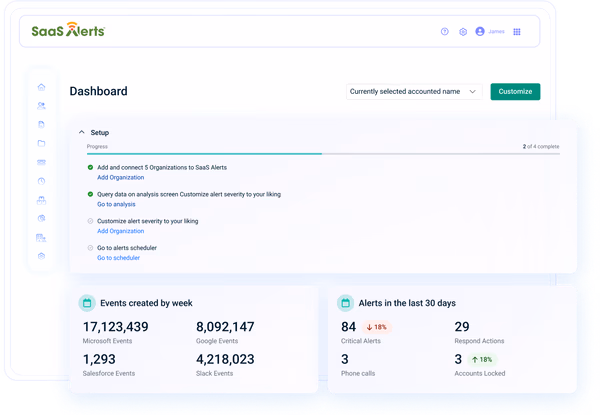Mark Go to alerts scheduler step circle
Image resolution: width=600 pixels, height=415 pixels.
point(90,247)
